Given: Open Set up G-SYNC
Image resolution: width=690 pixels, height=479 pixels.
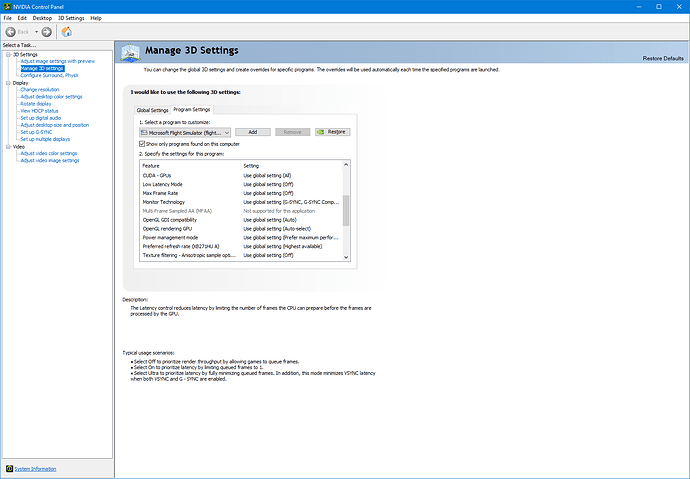Looking at the screenshot, I should coord(37,132).
